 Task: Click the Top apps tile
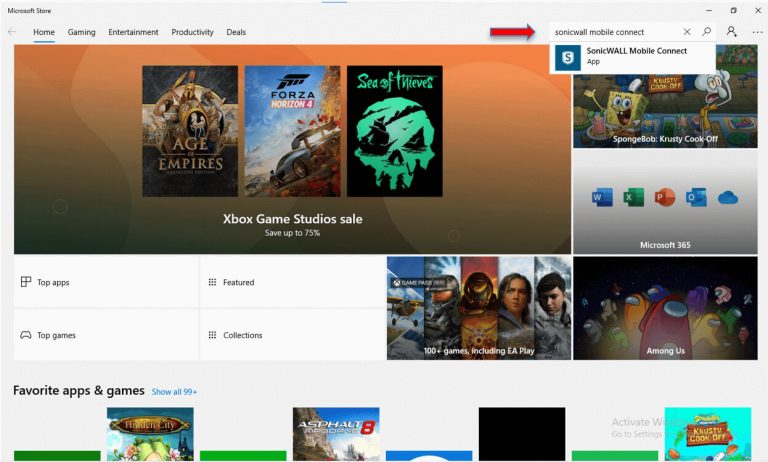(106, 282)
